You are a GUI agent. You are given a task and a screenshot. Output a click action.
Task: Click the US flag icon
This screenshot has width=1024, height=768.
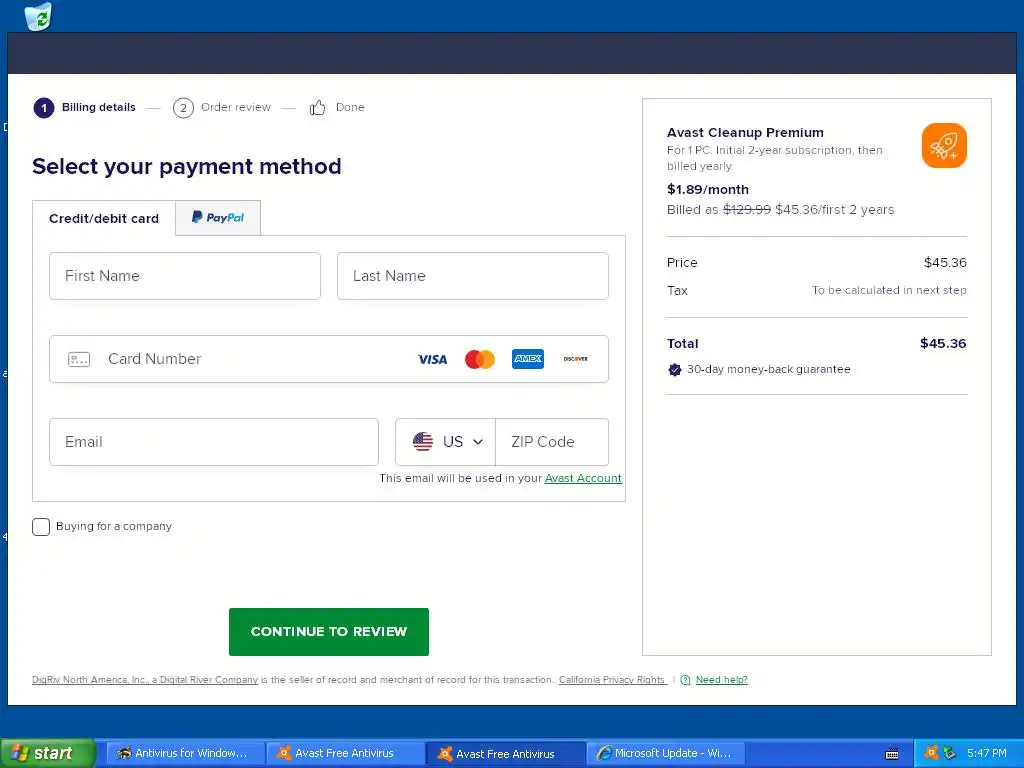coord(423,442)
